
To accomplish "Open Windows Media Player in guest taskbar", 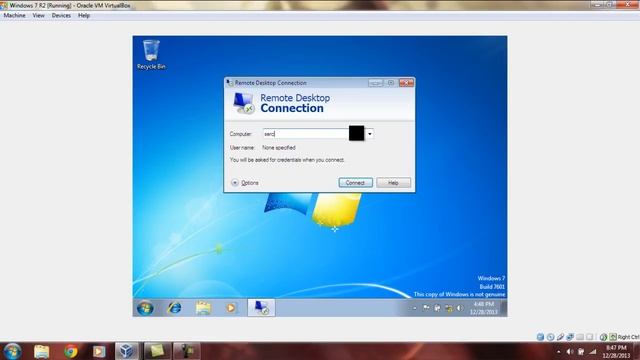I will [231, 307].
